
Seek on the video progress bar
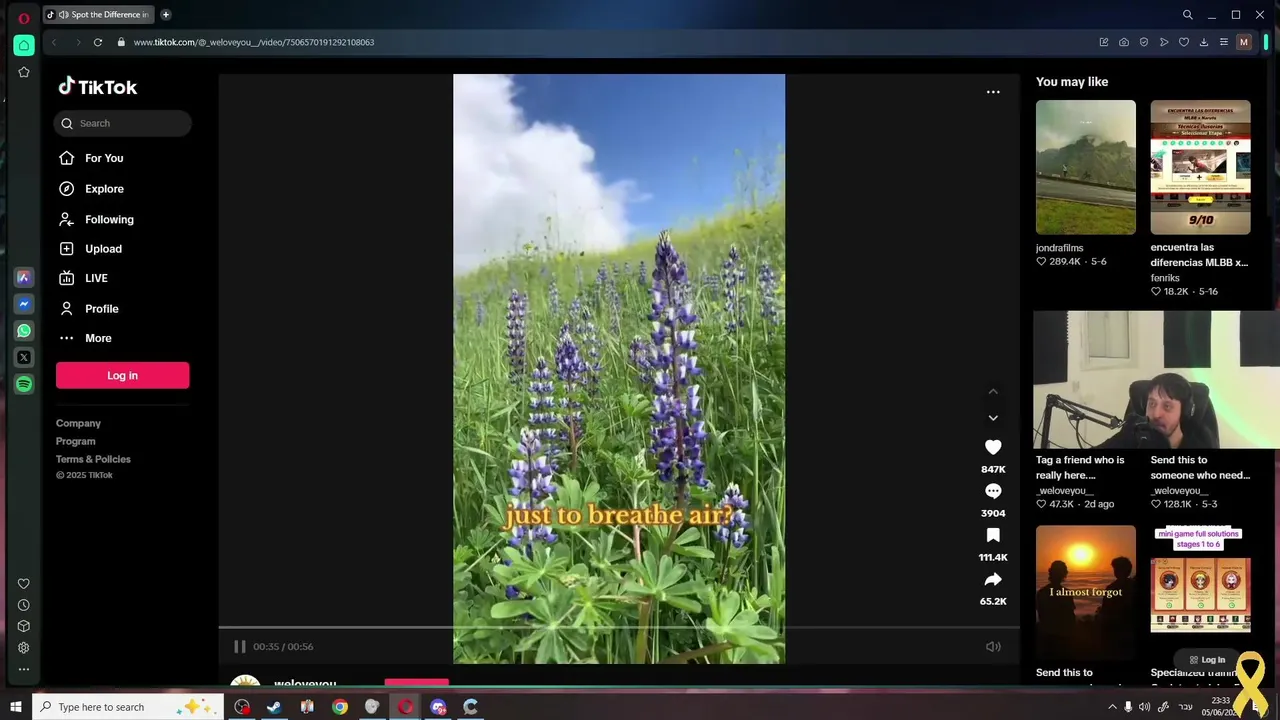[619, 628]
